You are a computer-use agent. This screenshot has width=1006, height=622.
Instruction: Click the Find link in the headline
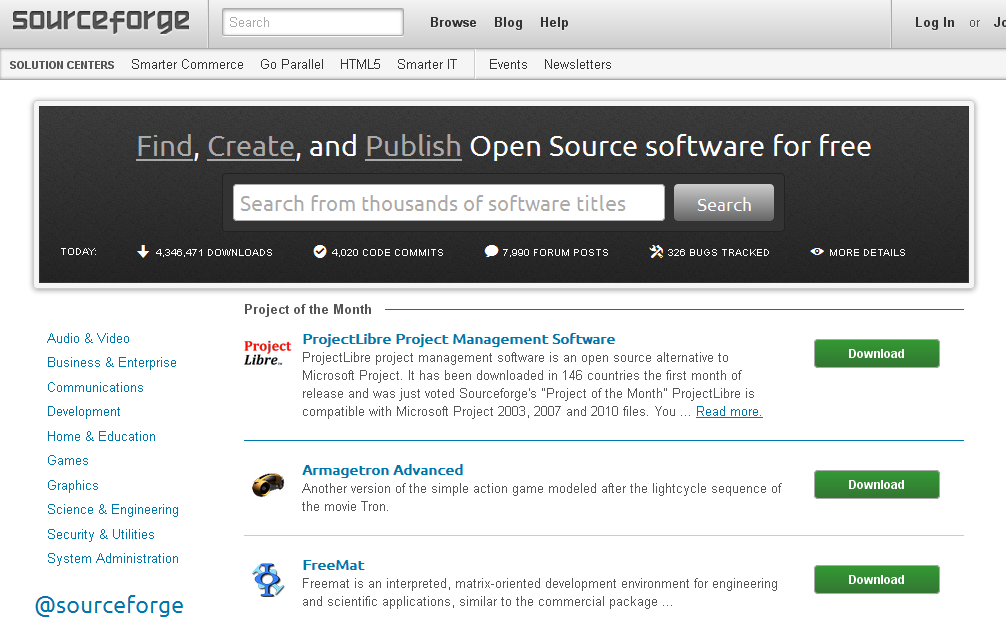pyautogui.click(x=164, y=146)
